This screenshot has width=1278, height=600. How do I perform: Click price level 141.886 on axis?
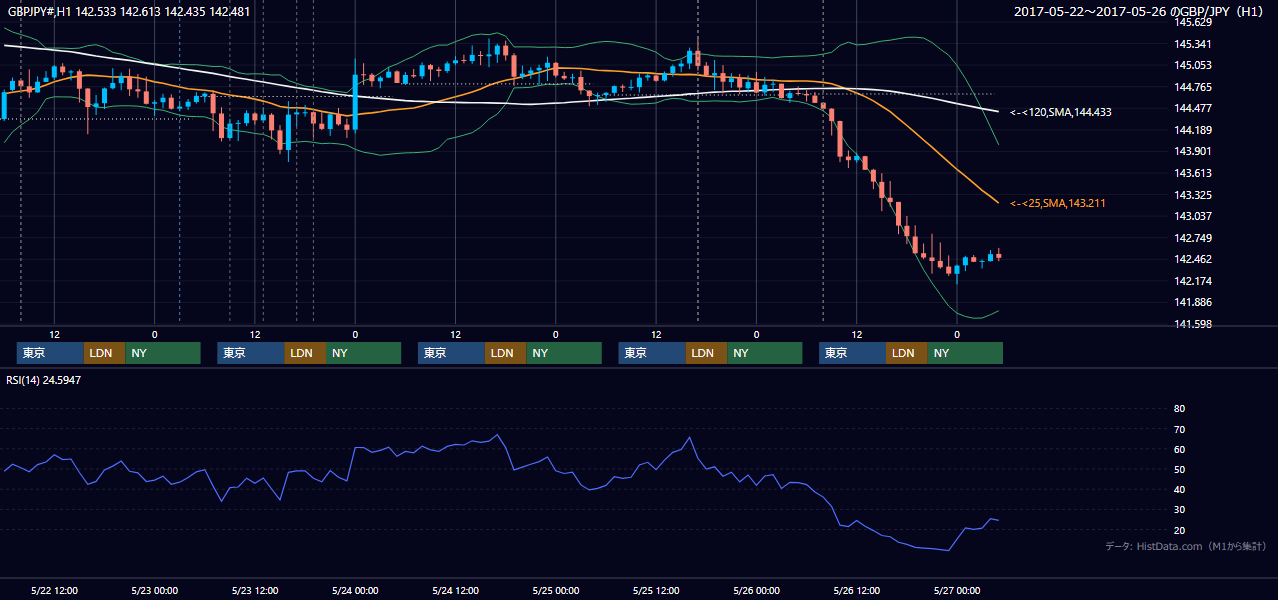coord(1192,302)
